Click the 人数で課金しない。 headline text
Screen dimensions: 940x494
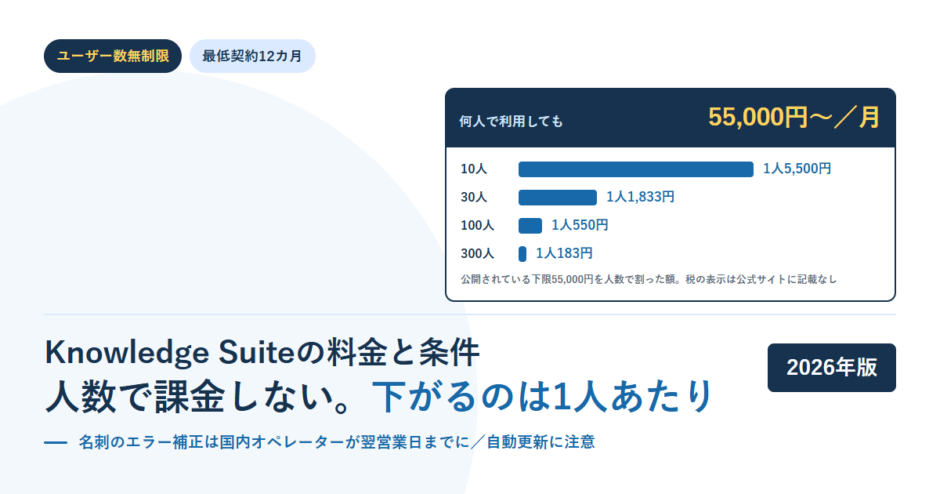200,397
